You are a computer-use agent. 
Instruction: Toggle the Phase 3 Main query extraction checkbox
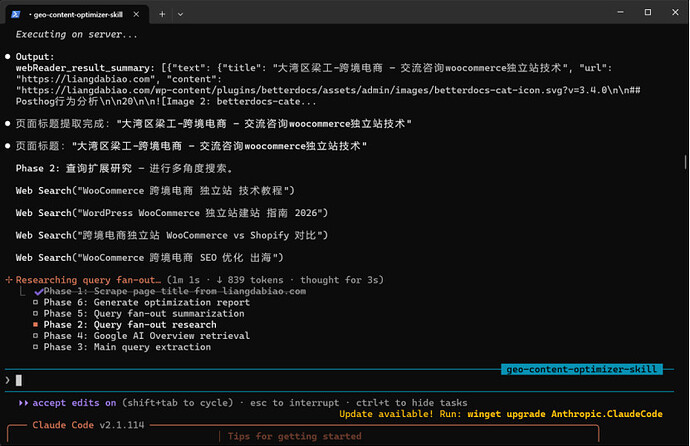[35, 347]
